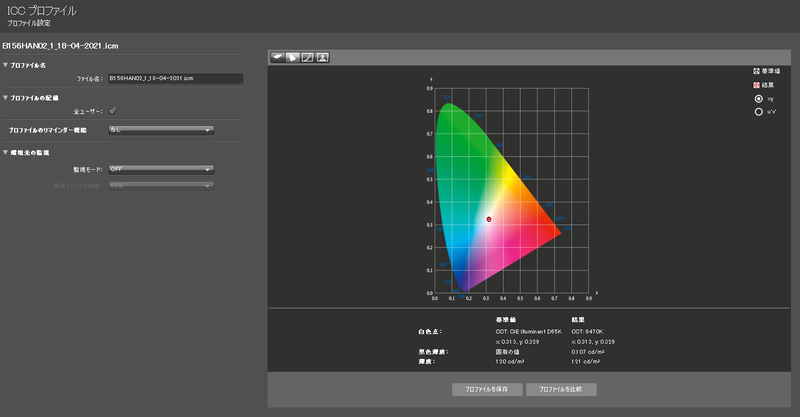Collapse the 環境光の監視 section
The width and height of the screenshot is (800, 417).
tap(5, 152)
